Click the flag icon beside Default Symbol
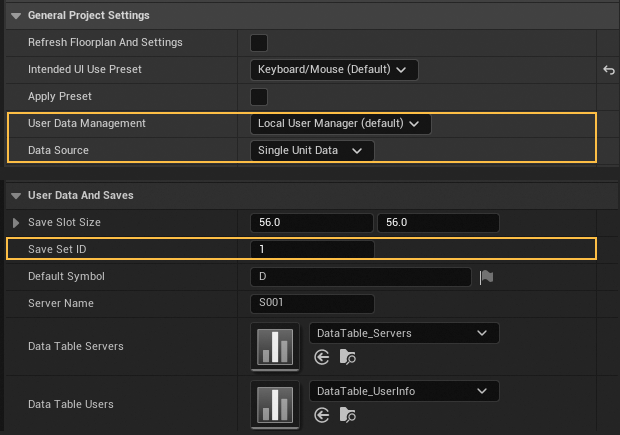This screenshot has height=435, width=620. point(486,277)
